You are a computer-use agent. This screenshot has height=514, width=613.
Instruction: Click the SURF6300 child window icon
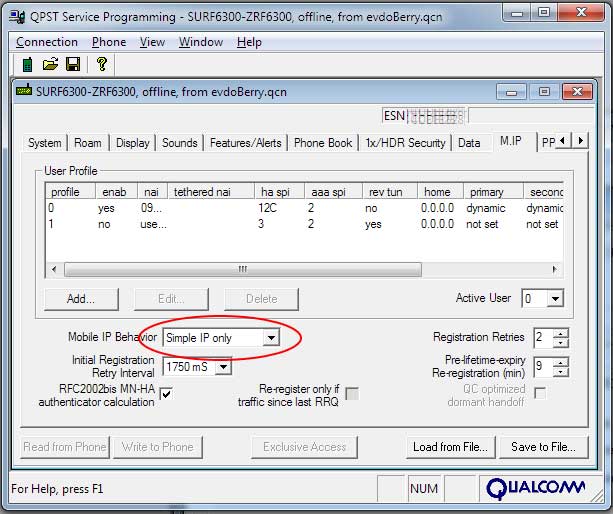[24, 90]
